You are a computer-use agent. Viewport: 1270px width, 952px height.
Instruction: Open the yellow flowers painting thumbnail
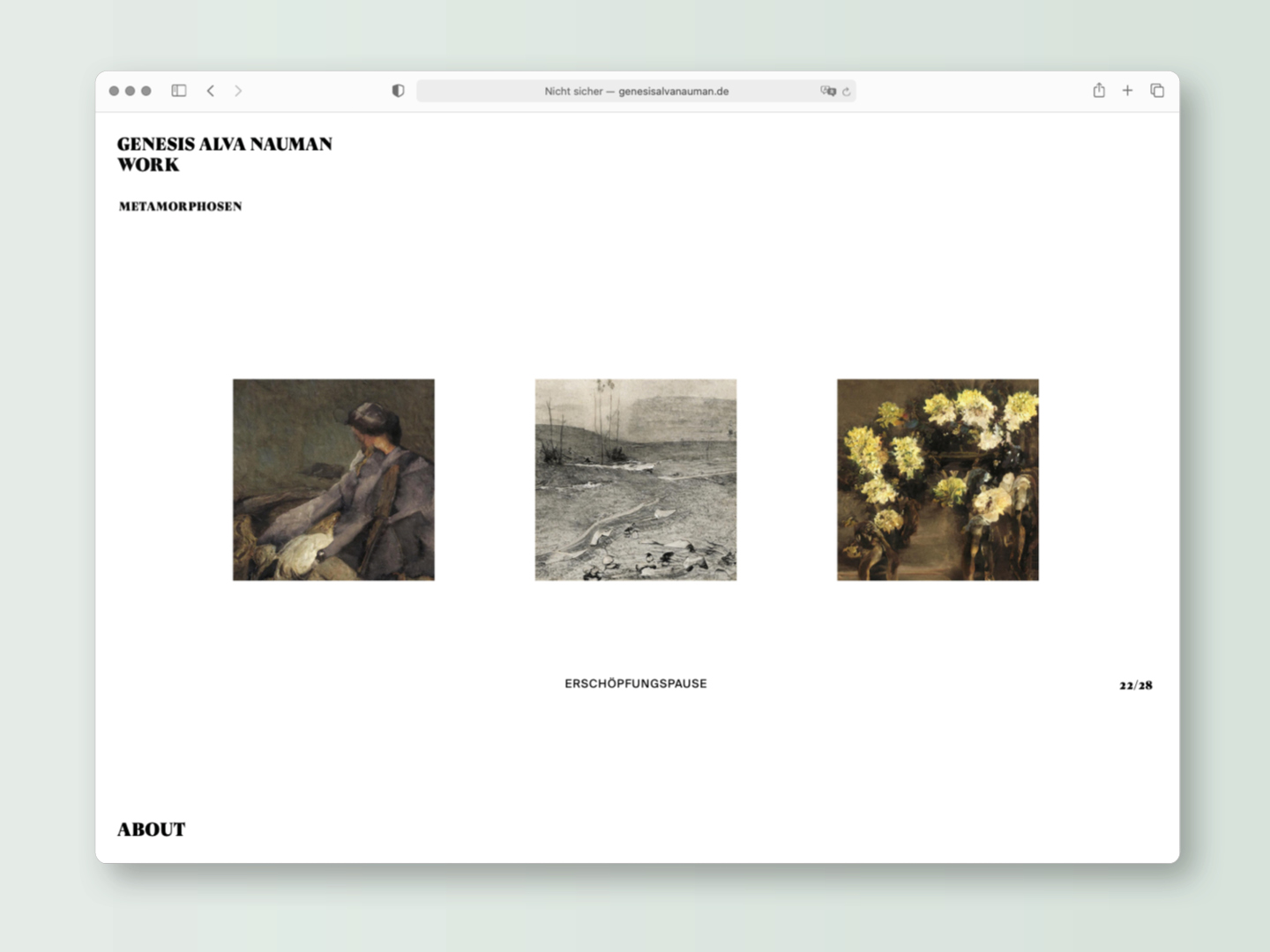click(x=938, y=480)
